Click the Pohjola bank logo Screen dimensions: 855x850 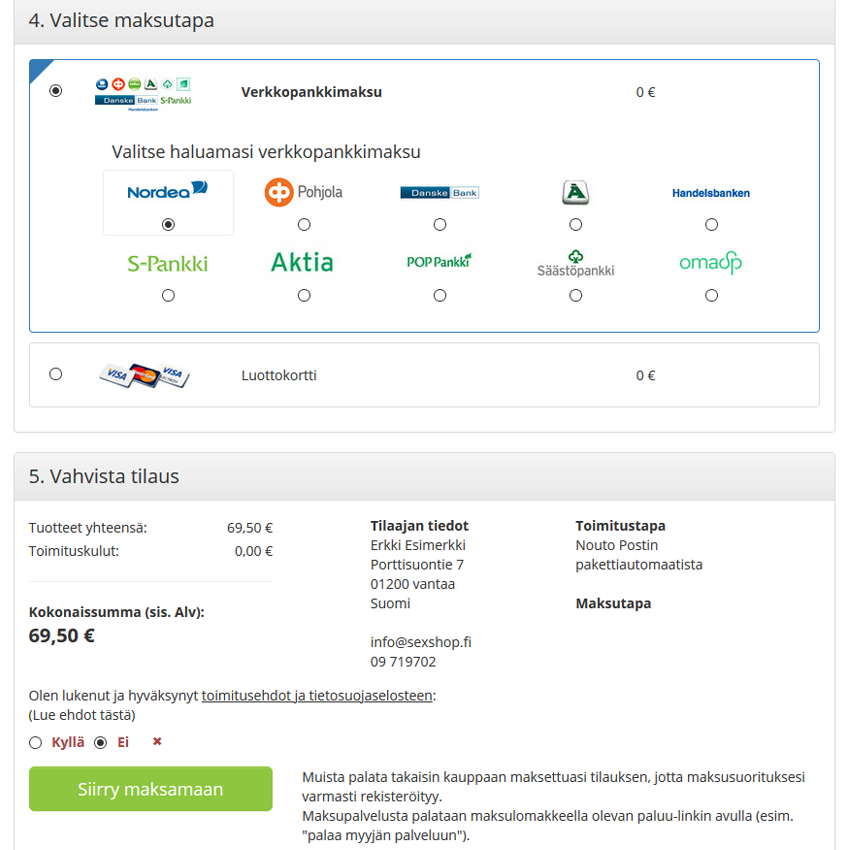303,192
